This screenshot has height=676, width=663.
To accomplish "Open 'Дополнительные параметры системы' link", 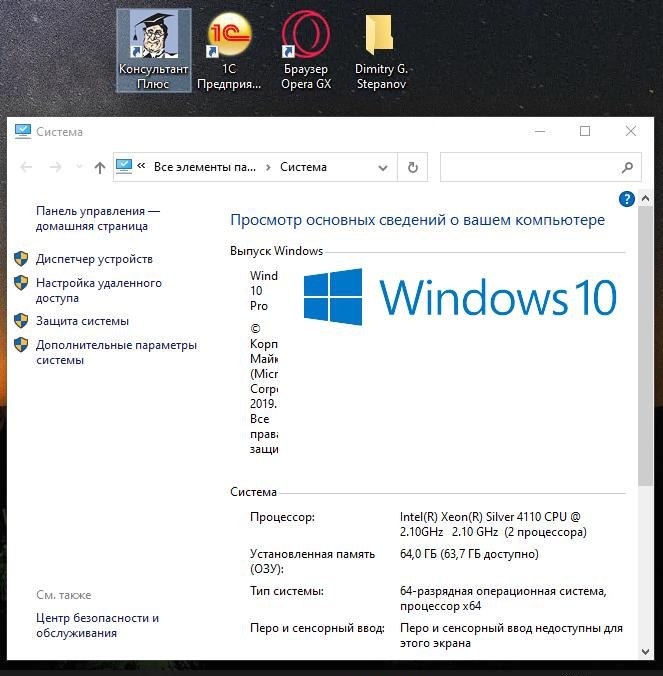I will pos(116,353).
